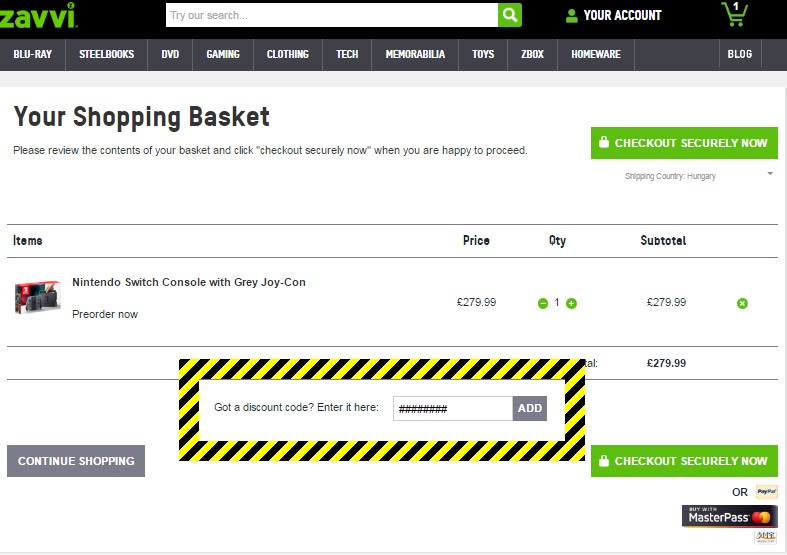This screenshot has height=555, width=787.
Task: Open the Tech menu
Action: pyautogui.click(x=347, y=54)
